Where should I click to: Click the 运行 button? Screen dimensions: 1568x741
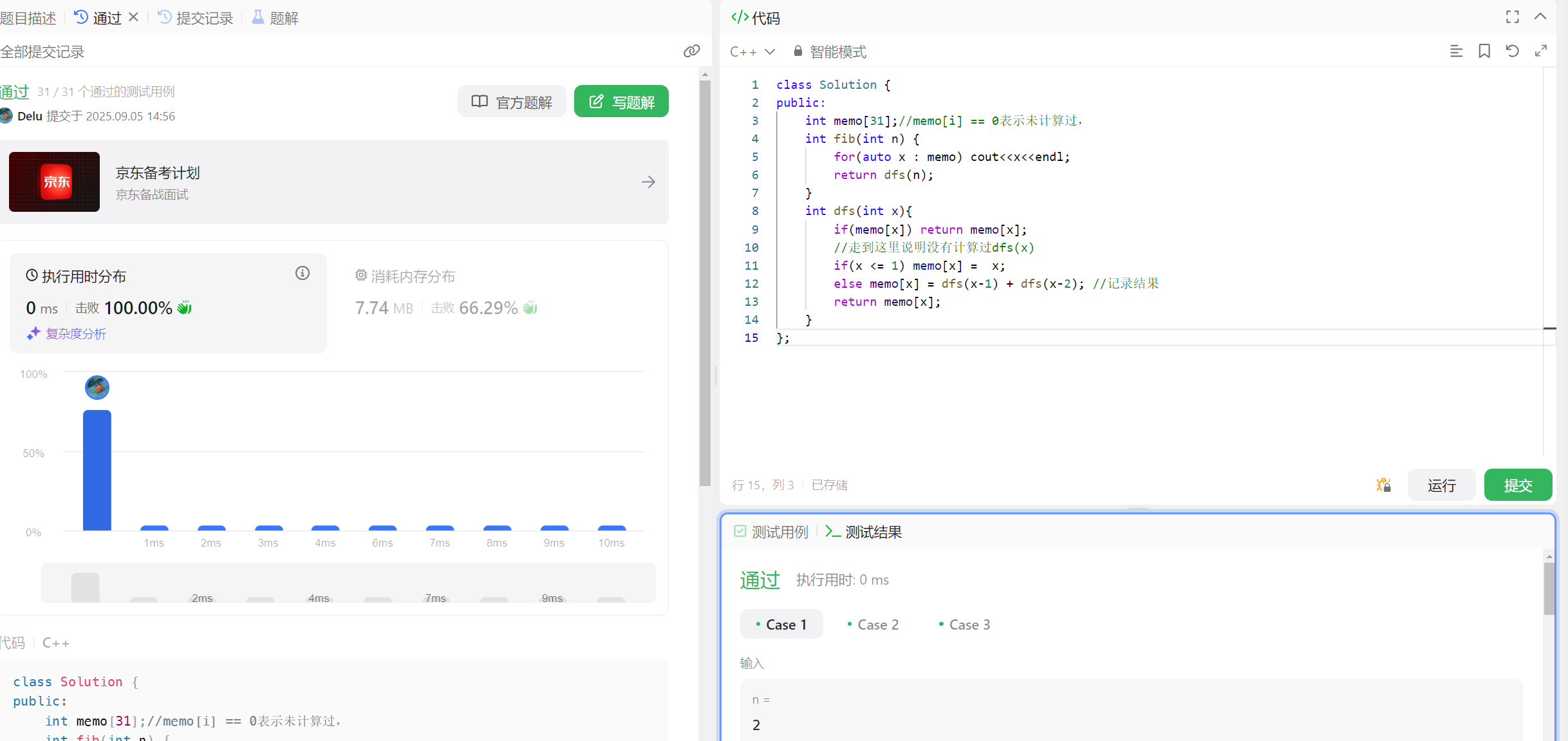[1442, 485]
